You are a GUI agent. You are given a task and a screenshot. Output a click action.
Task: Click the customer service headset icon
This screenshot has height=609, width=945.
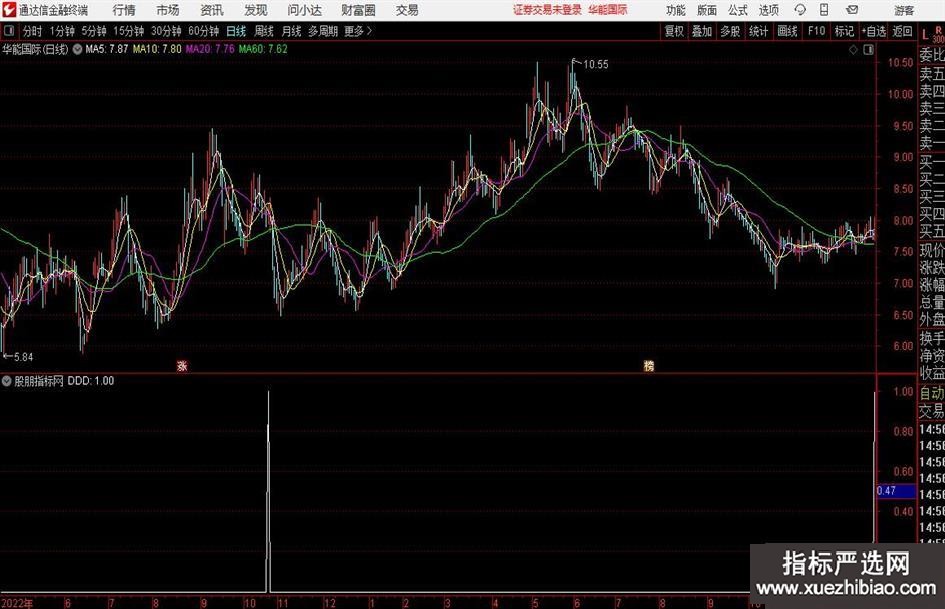point(800,10)
